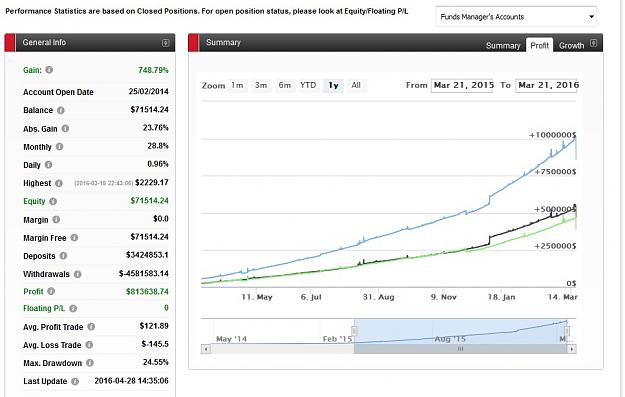Click the info icon beside Avg. Profit Trade

click(91, 327)
